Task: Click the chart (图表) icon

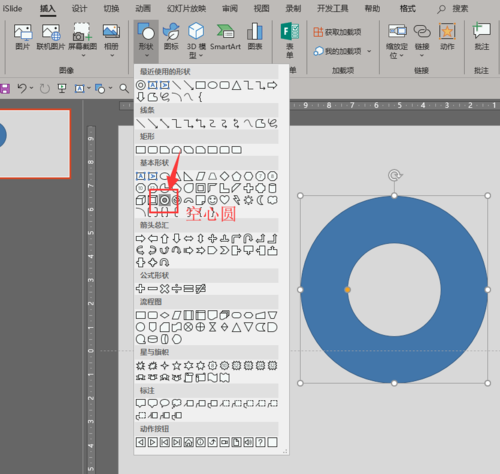Action: click(255, 36)
